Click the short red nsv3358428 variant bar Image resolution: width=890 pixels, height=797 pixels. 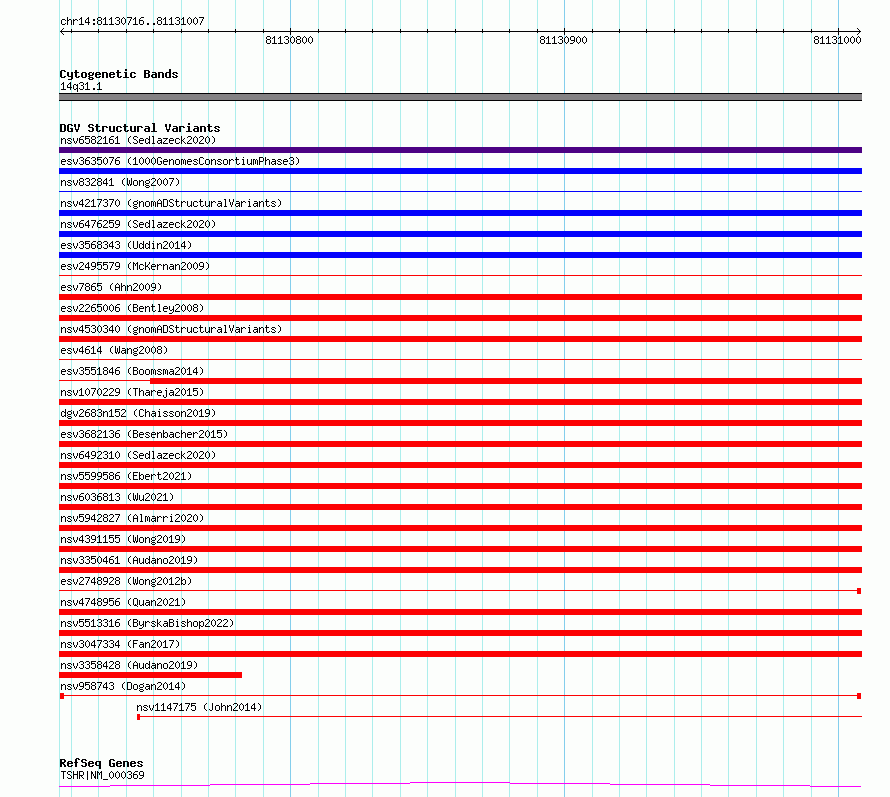coord(150,676)
